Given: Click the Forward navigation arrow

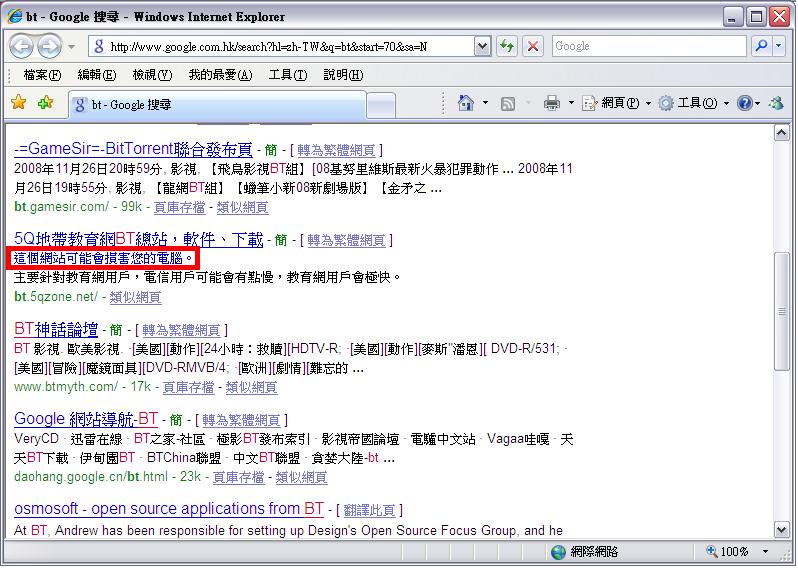Looking at the screenshot, I should point(49,47).
